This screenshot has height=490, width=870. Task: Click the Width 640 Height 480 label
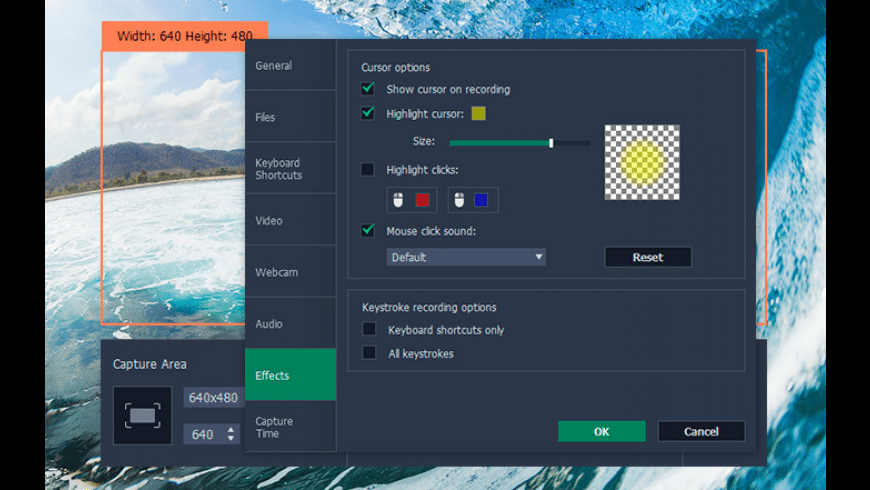tap(185, 36)
